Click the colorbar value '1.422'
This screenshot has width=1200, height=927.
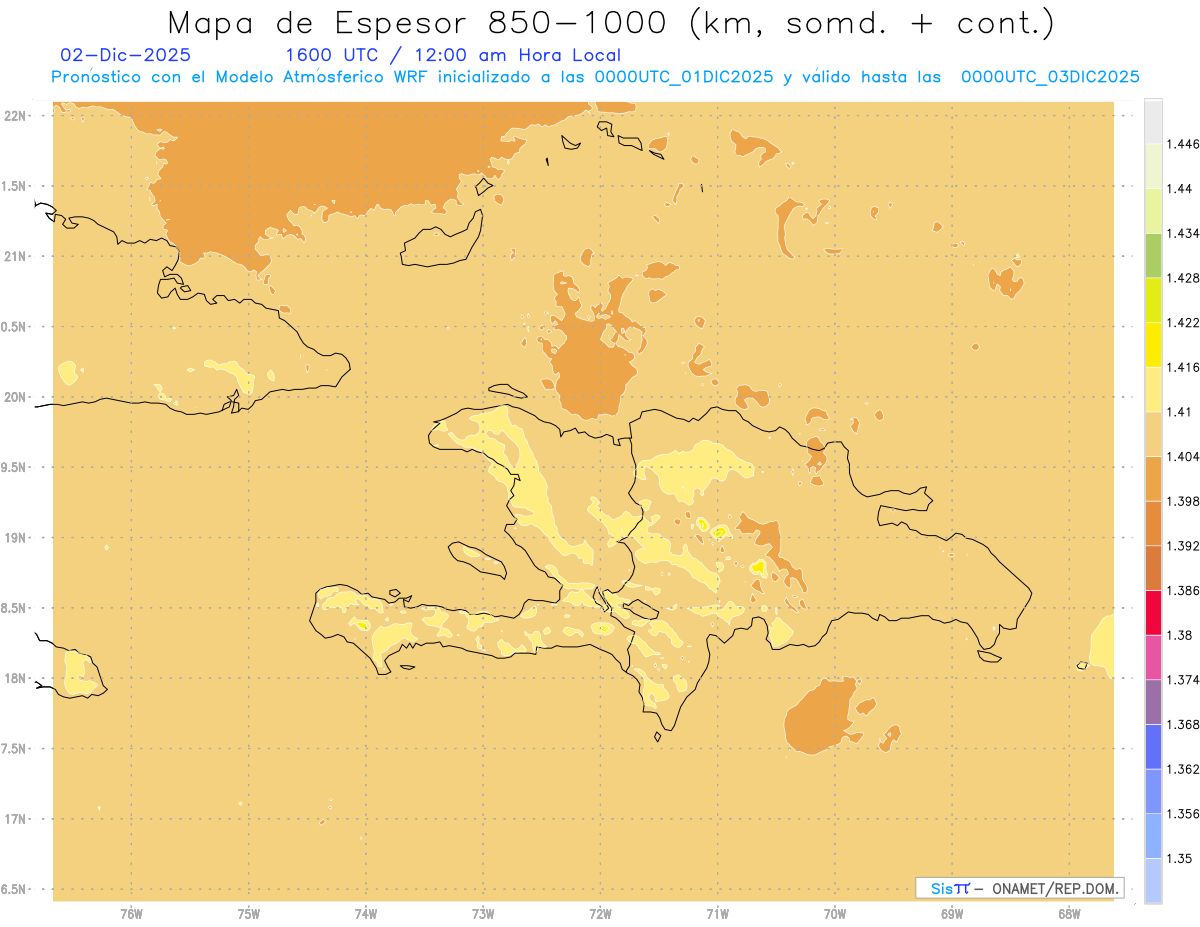click(x=1185, y=322)
